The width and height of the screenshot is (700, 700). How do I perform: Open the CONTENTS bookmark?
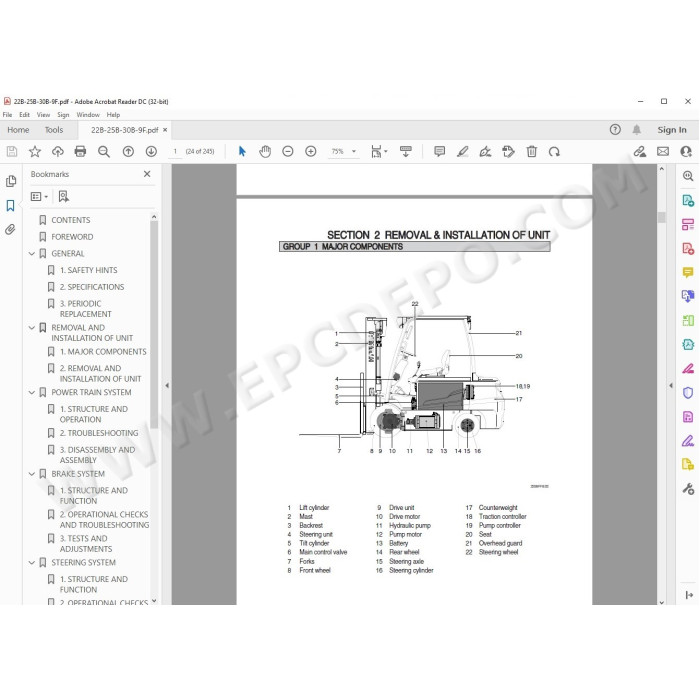[71, 220]
